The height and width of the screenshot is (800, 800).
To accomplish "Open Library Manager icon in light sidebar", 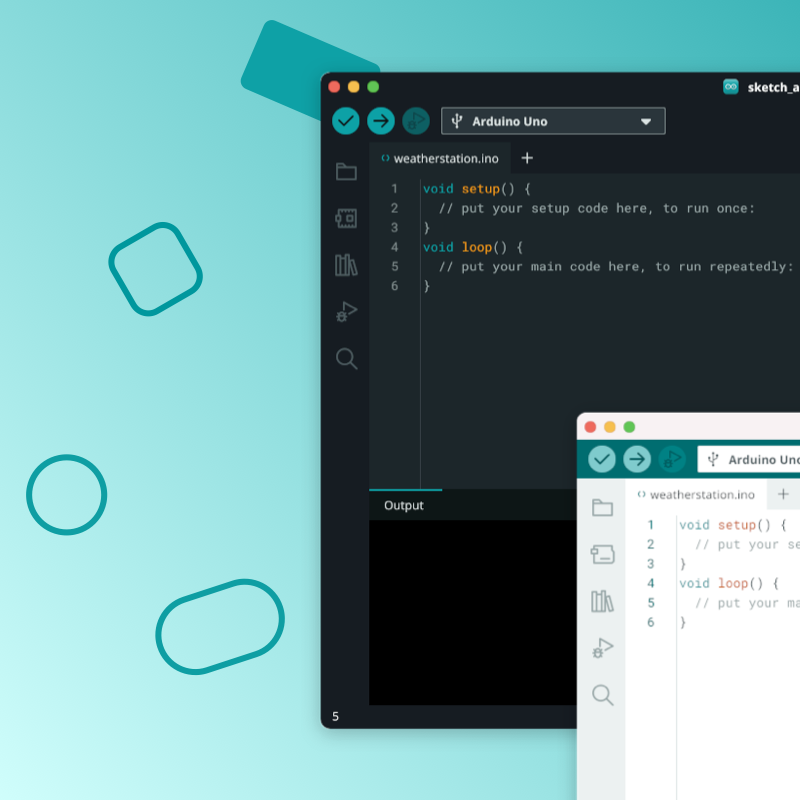I will (603, 601).
